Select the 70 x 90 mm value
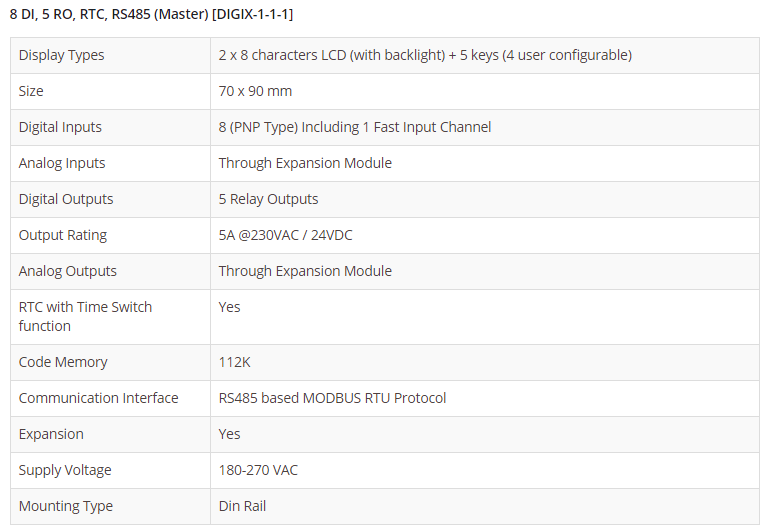Screen dimensions: 768x529 255,91
